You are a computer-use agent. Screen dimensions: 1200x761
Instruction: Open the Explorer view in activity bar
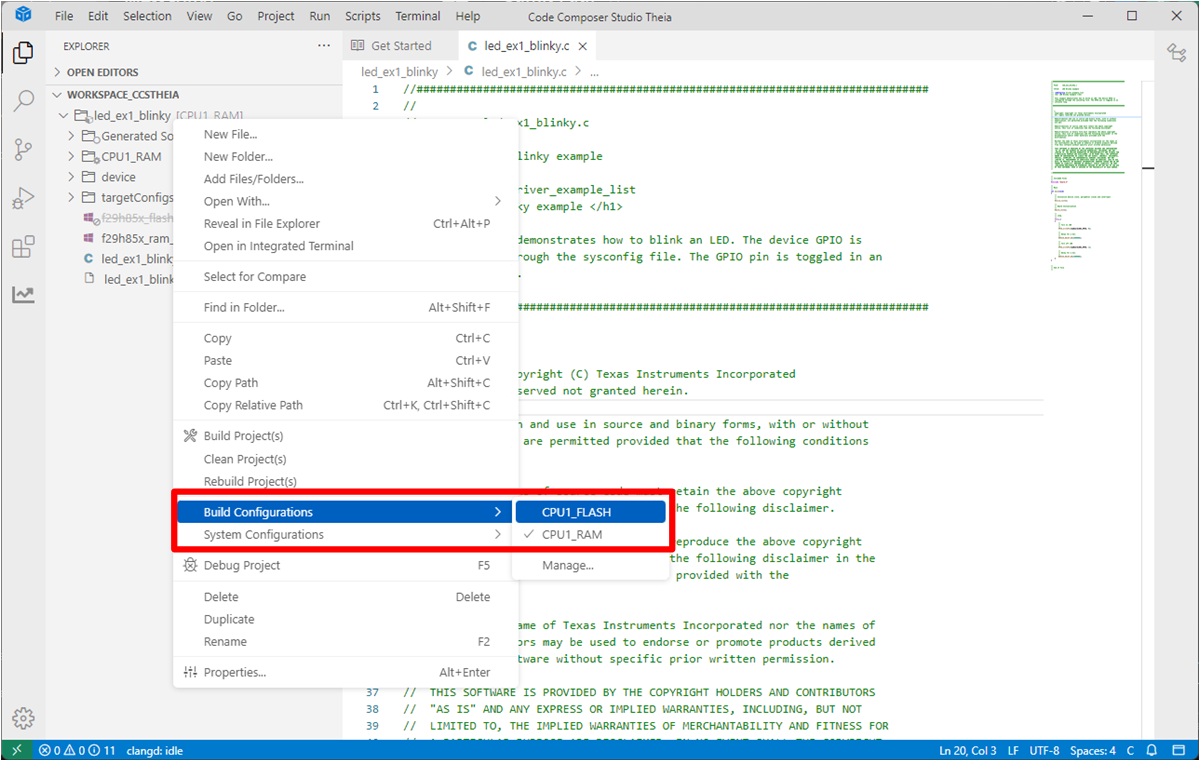coord(23,53)
